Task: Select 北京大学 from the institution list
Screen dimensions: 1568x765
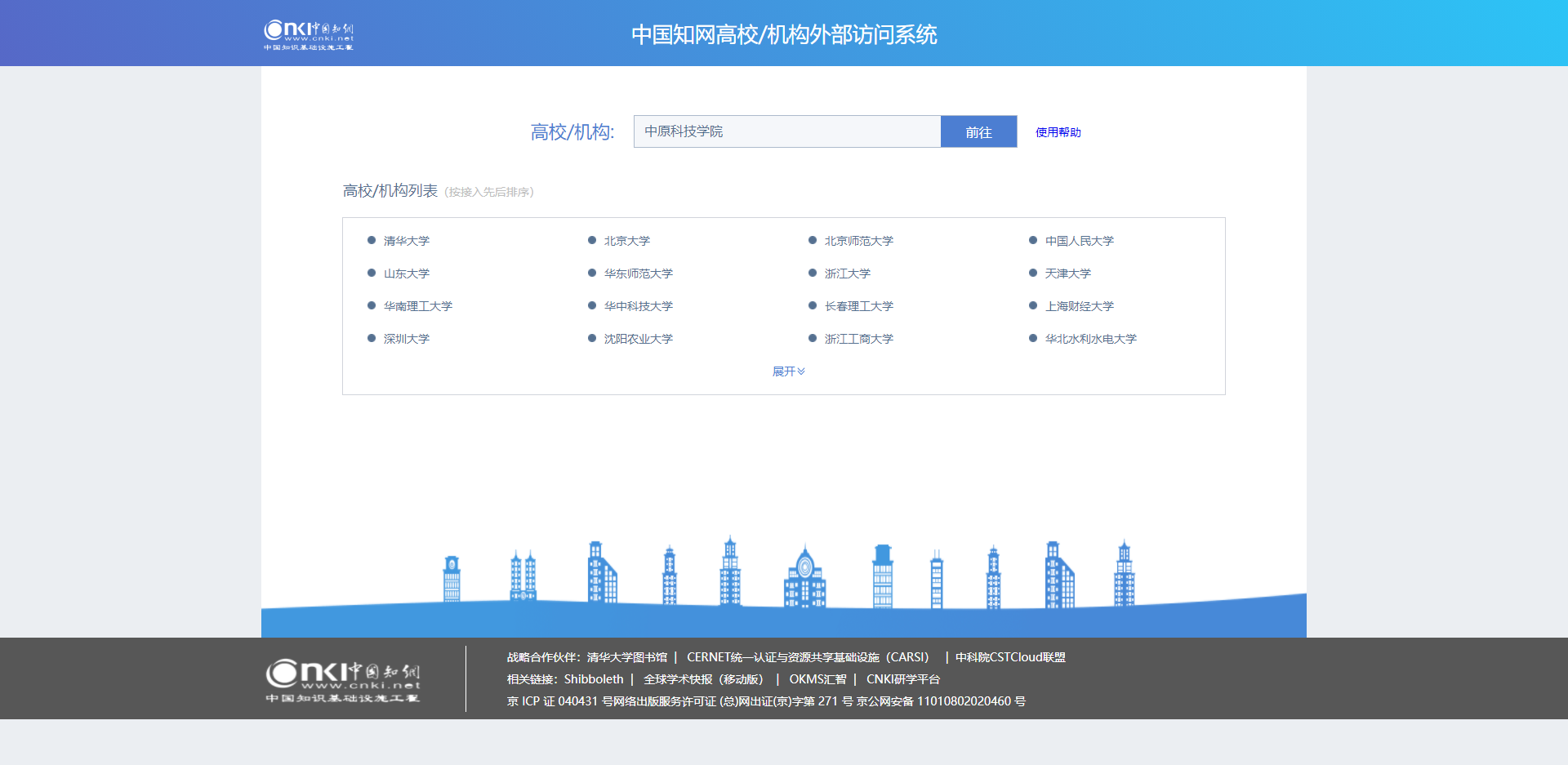Action: coord(626,241)
